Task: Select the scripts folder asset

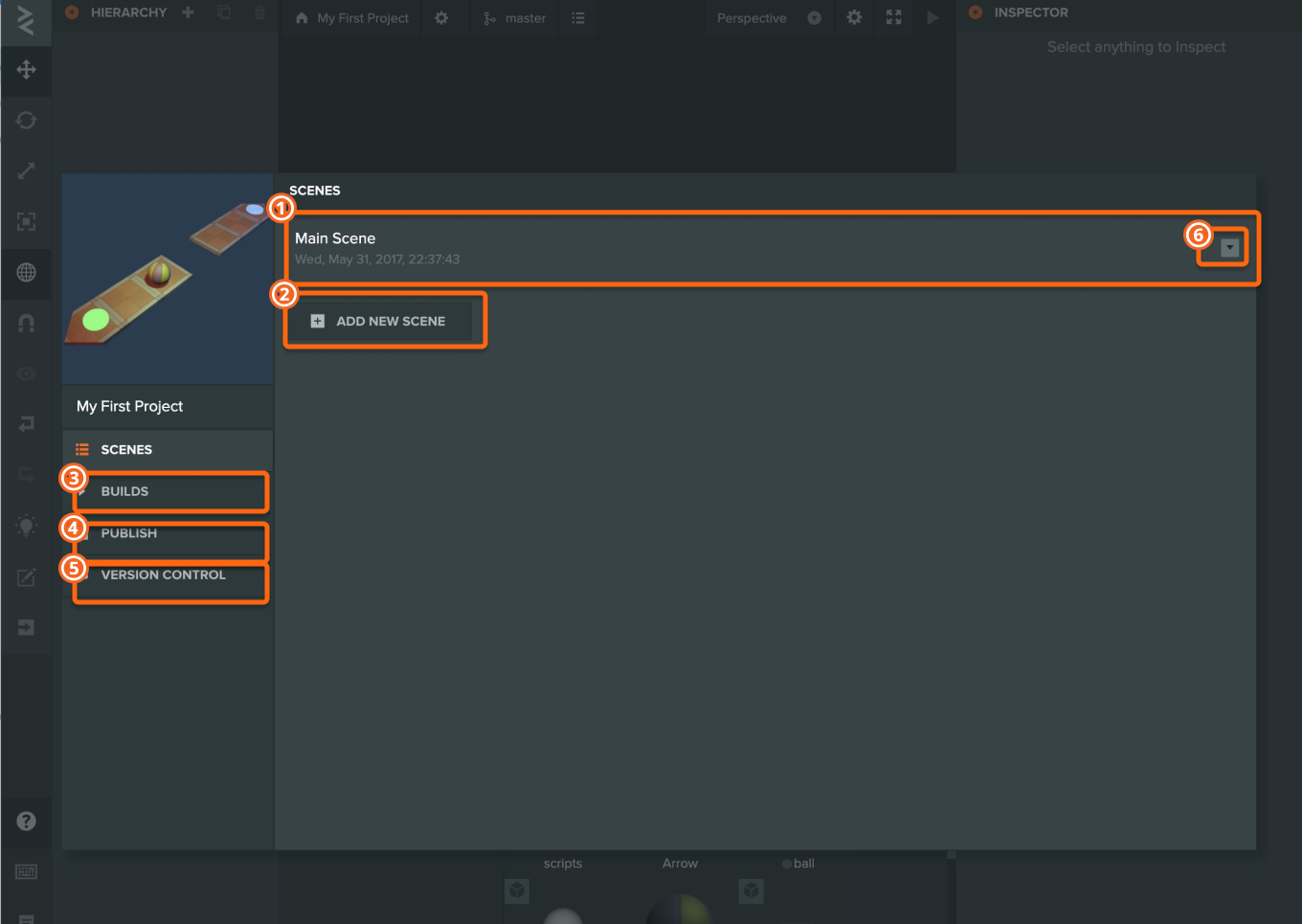Action: click(x=563, y=863)
